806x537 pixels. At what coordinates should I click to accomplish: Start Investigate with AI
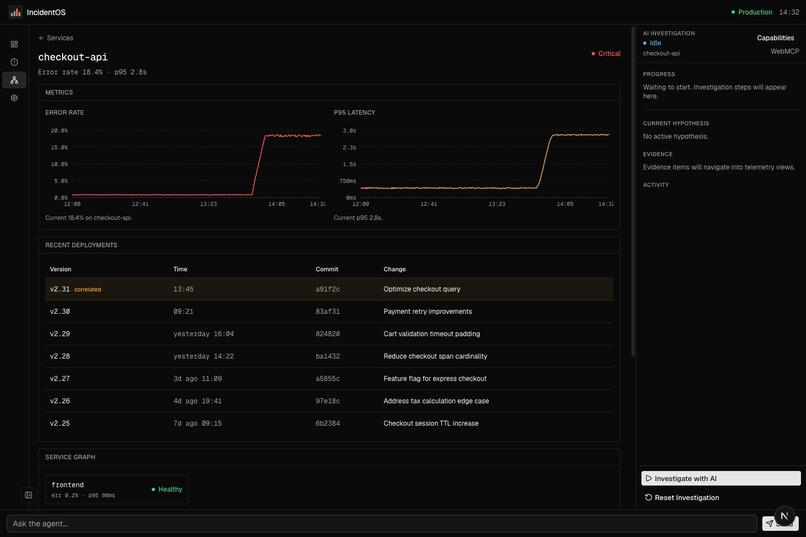pos(721,478)
